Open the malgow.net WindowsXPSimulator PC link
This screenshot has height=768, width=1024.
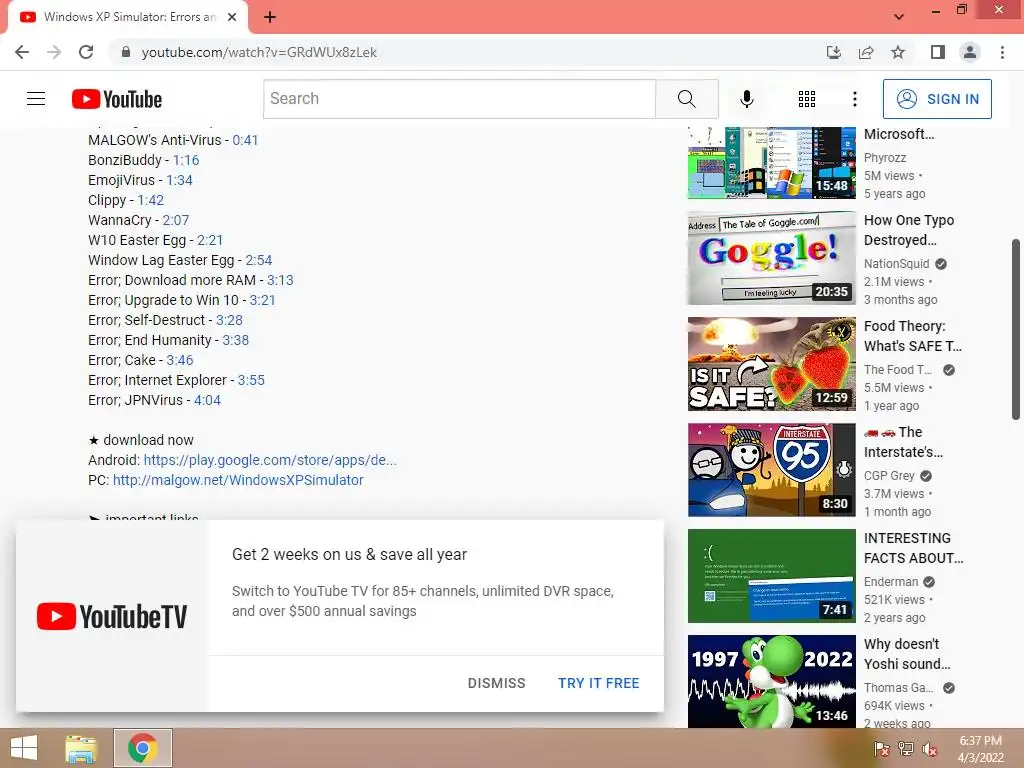pos(238,480)
